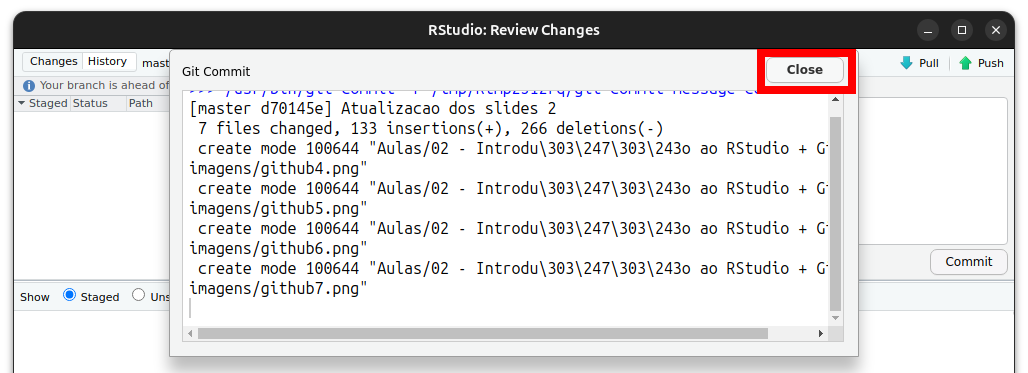The height and width of the screenshot is (373, 1028).
Task: Close the Git Commit dialog
Action: [804, 70]
